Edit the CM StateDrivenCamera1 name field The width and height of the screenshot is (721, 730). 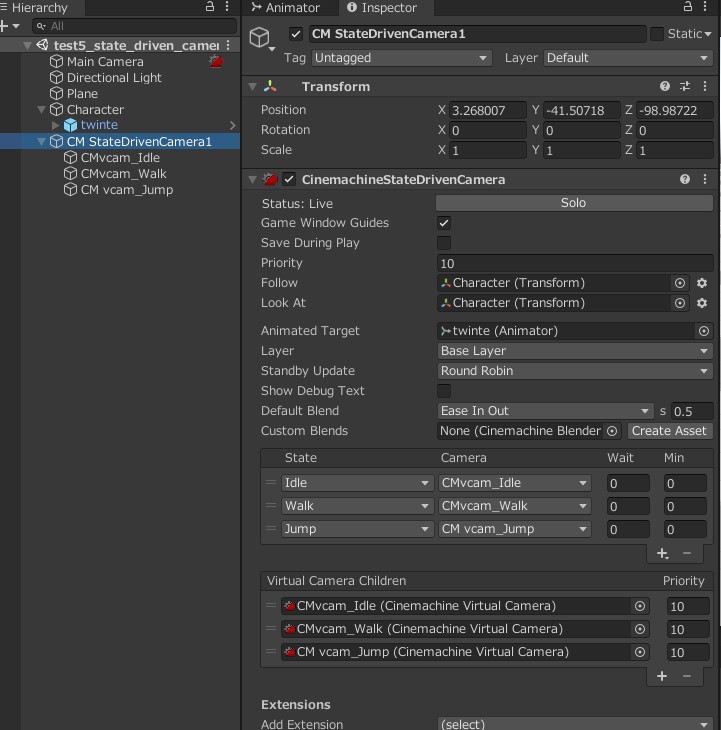pyautogui.click(x=477, y=34)
